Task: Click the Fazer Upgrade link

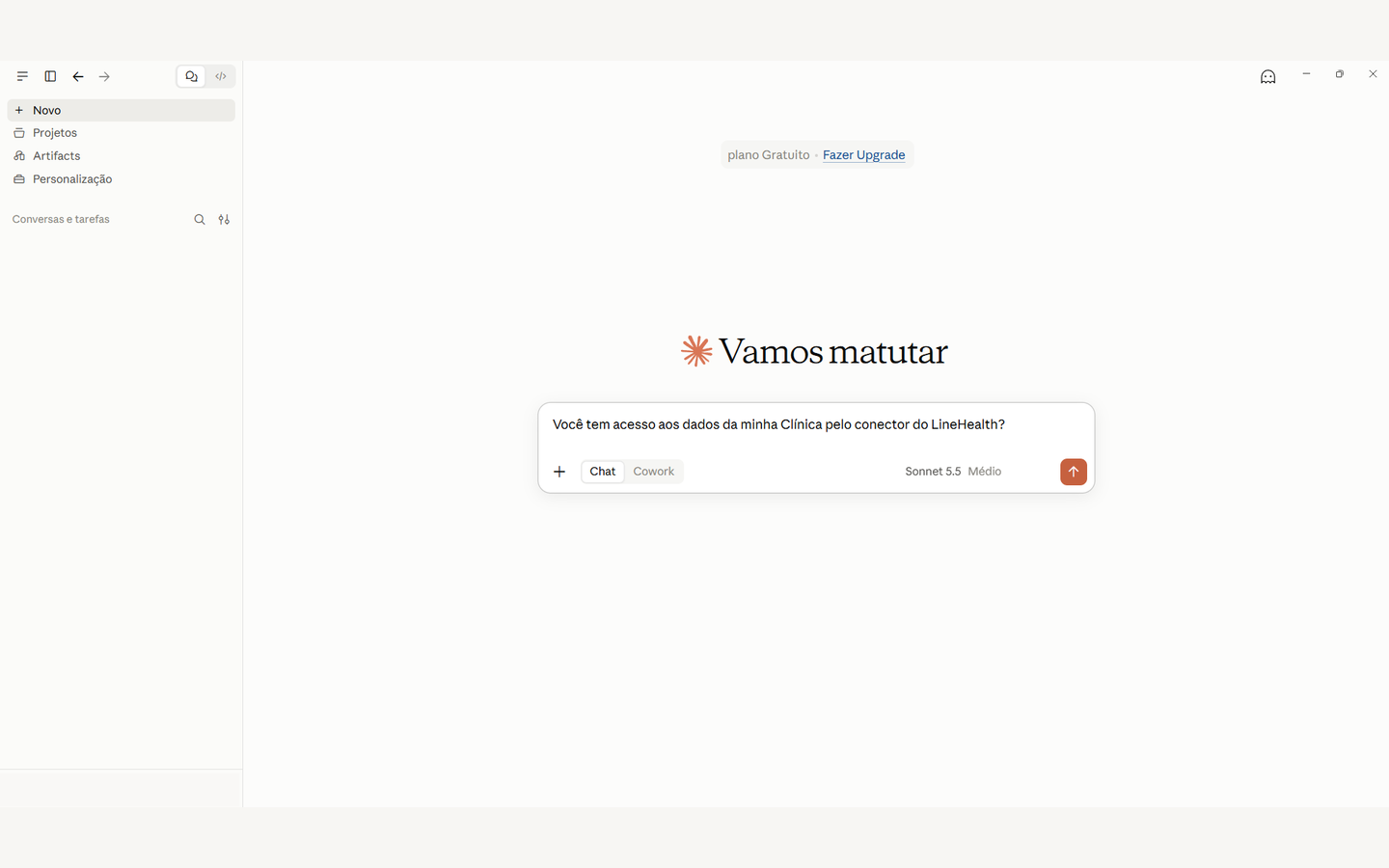Action: click(863, 155)
